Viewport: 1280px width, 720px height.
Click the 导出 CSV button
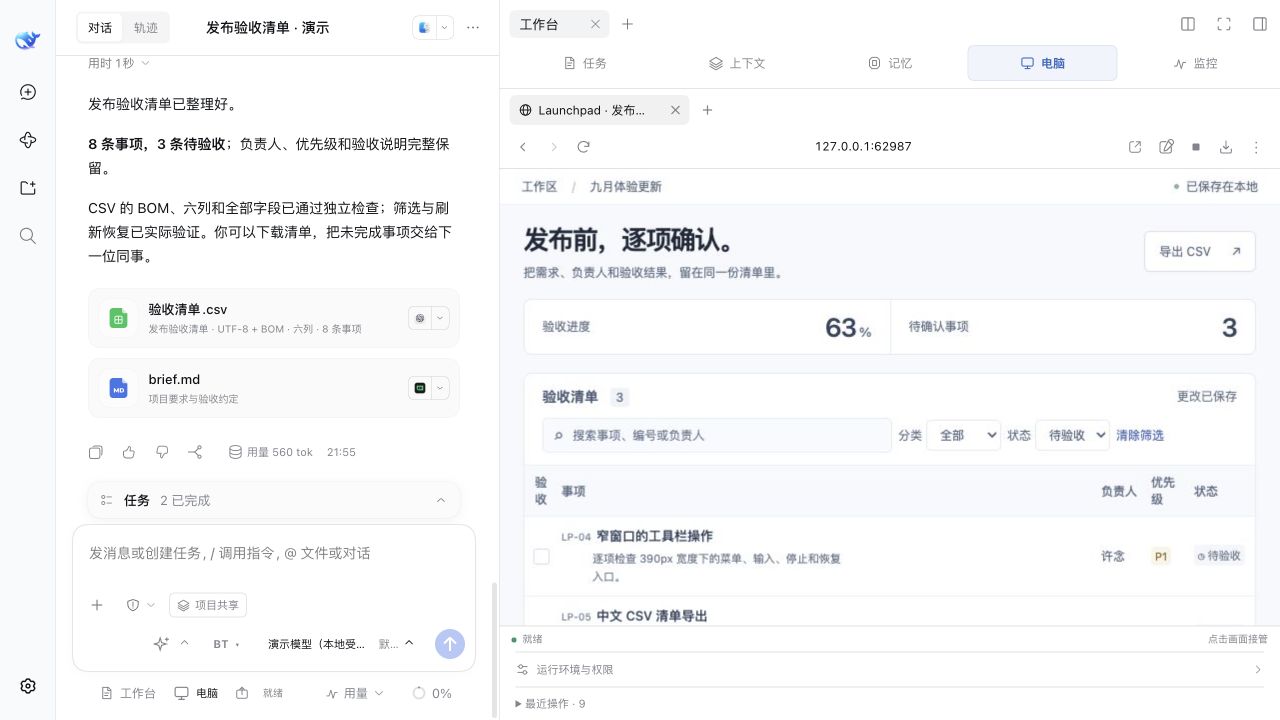1200,252
